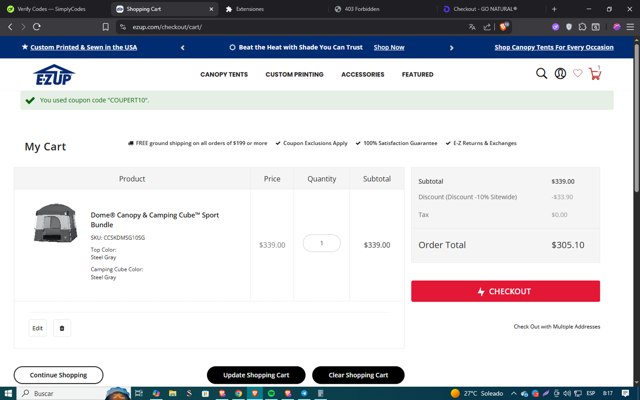
Task: Switch to the 403 Forbidden tab
Action: (362, 9)
